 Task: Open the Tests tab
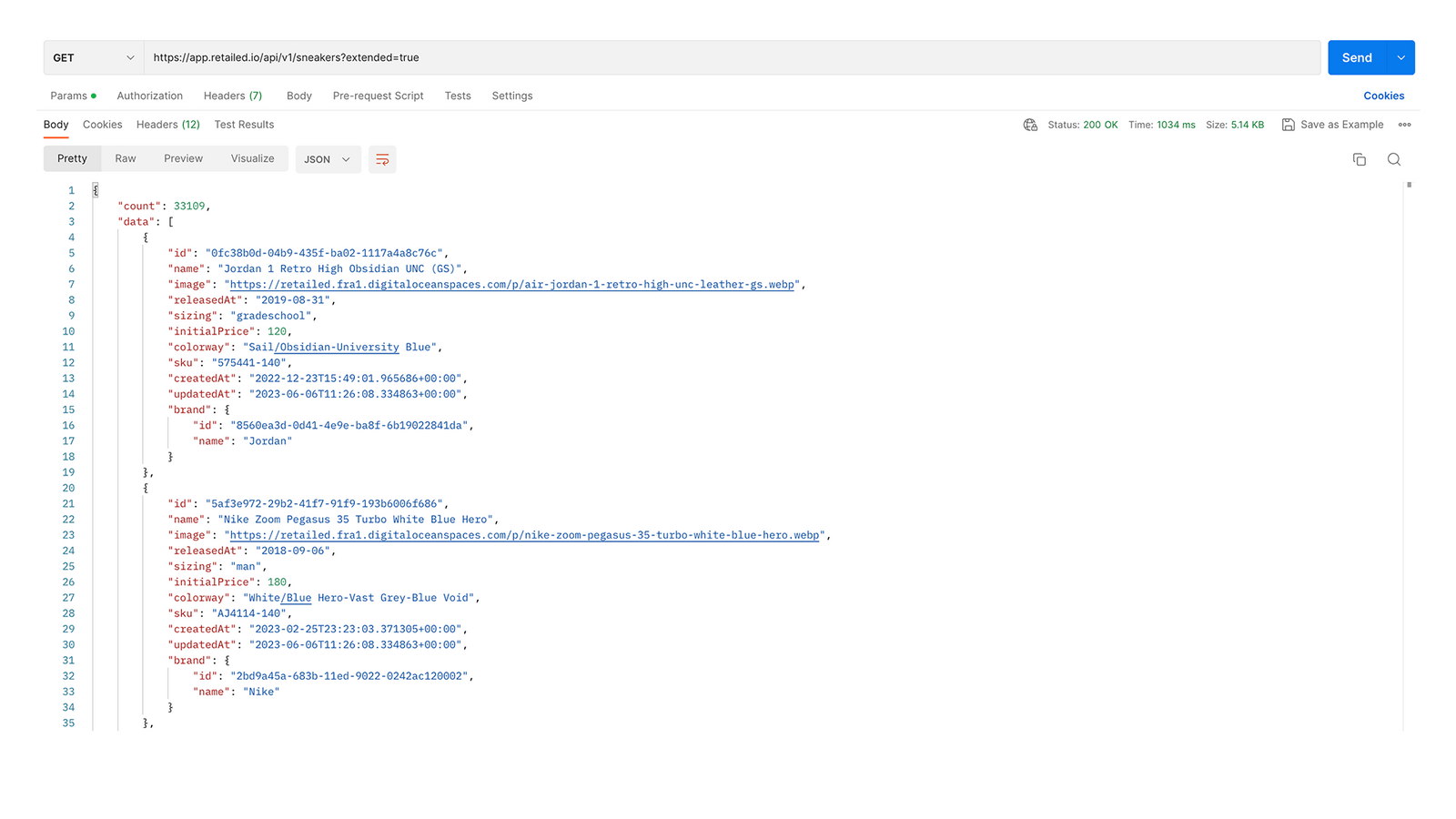(x=458, y=96)
